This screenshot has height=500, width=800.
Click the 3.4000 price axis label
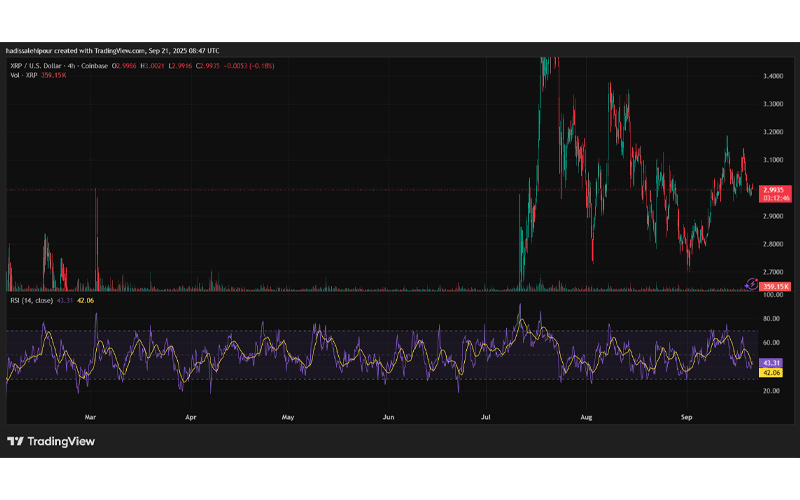click(773, 76)
